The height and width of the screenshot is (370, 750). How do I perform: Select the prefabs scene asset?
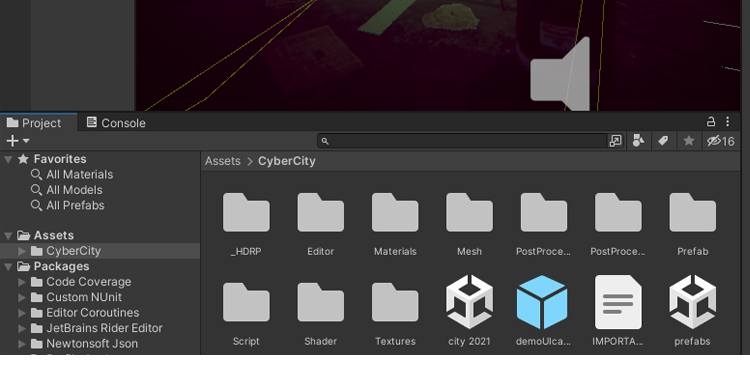click(693, 302)
